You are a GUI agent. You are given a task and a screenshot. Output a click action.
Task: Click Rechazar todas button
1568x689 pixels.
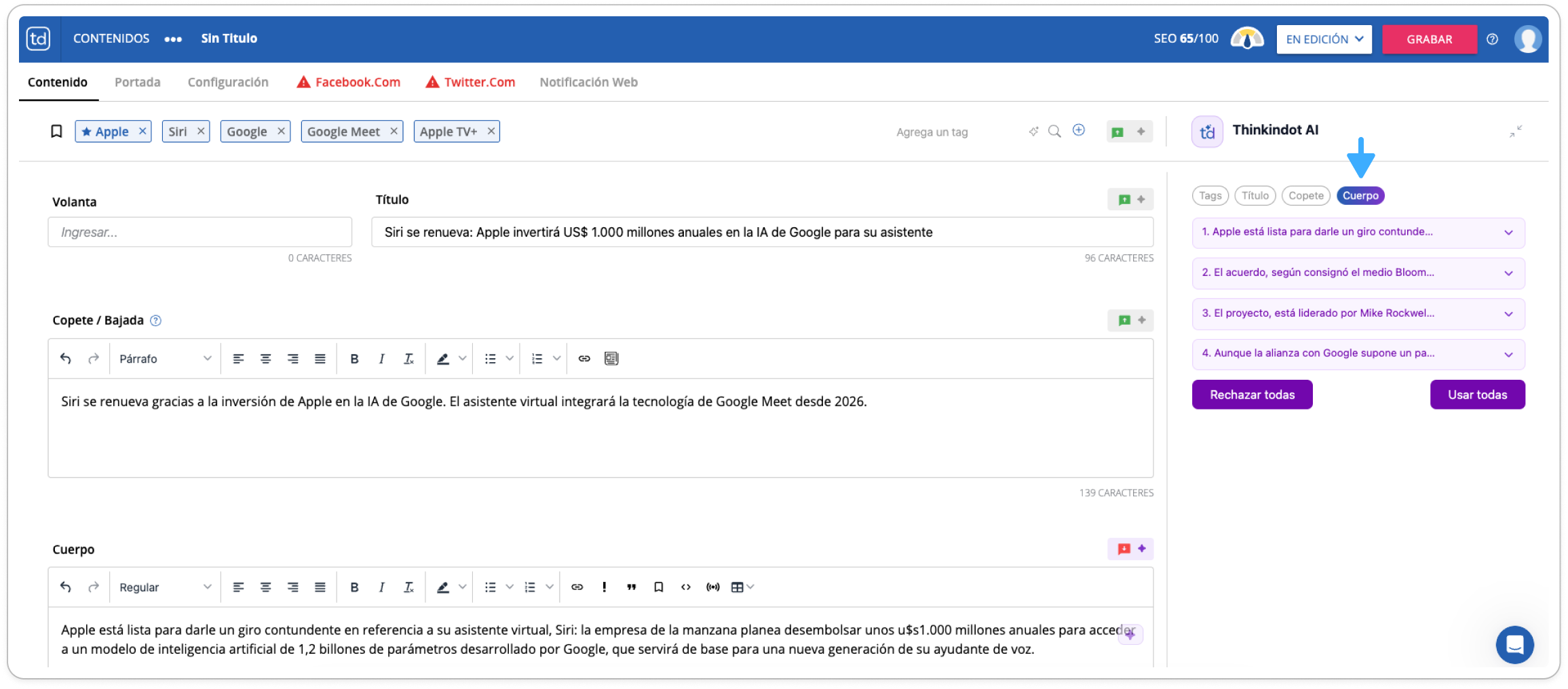[x=1252, y=395]
